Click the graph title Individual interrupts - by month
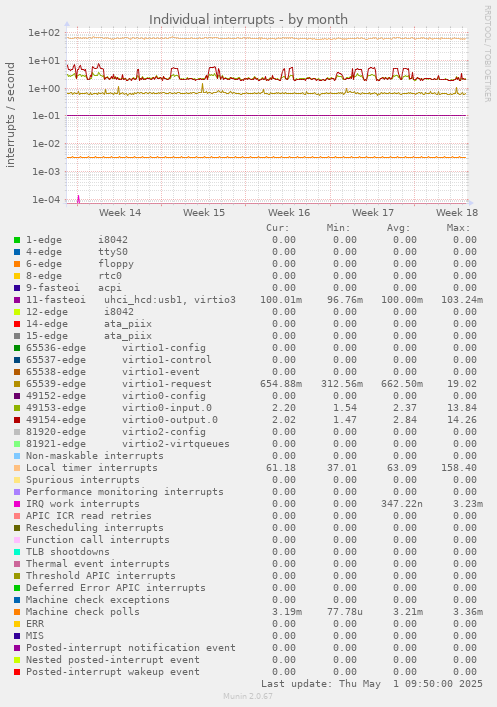The image size is (497, 707). pos(248,19)
